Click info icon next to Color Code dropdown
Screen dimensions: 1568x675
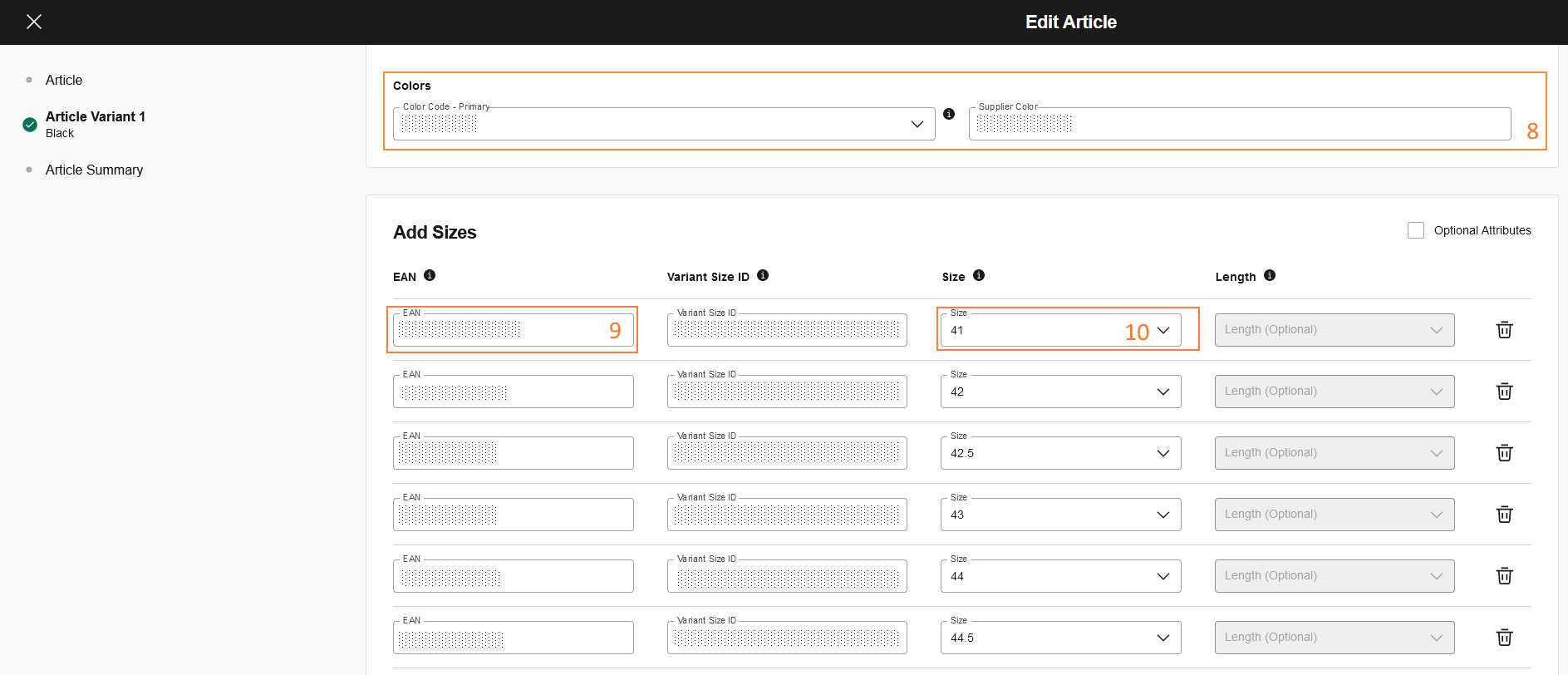(949, 114)
